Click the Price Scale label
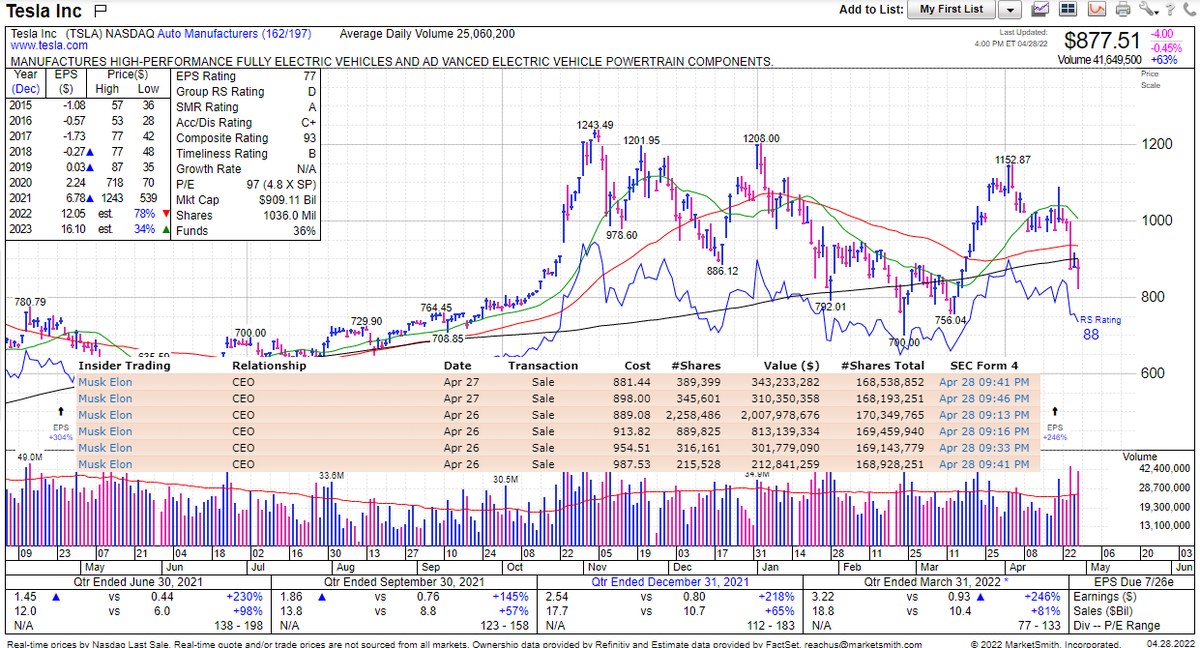The height and width of the screenshot is (648, 1200). [x=1150, y=79]
